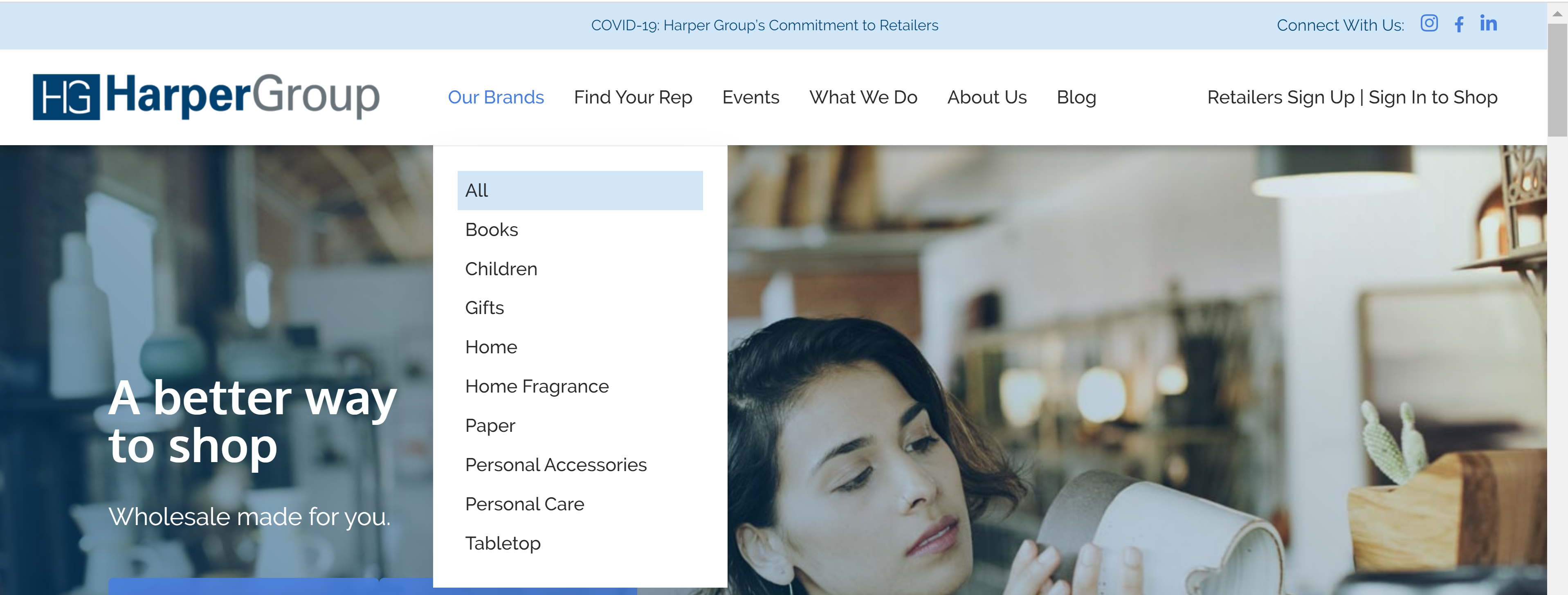Open the Find Your Rep page
The width and height of the screenshot is (1568, 595).
633,97
